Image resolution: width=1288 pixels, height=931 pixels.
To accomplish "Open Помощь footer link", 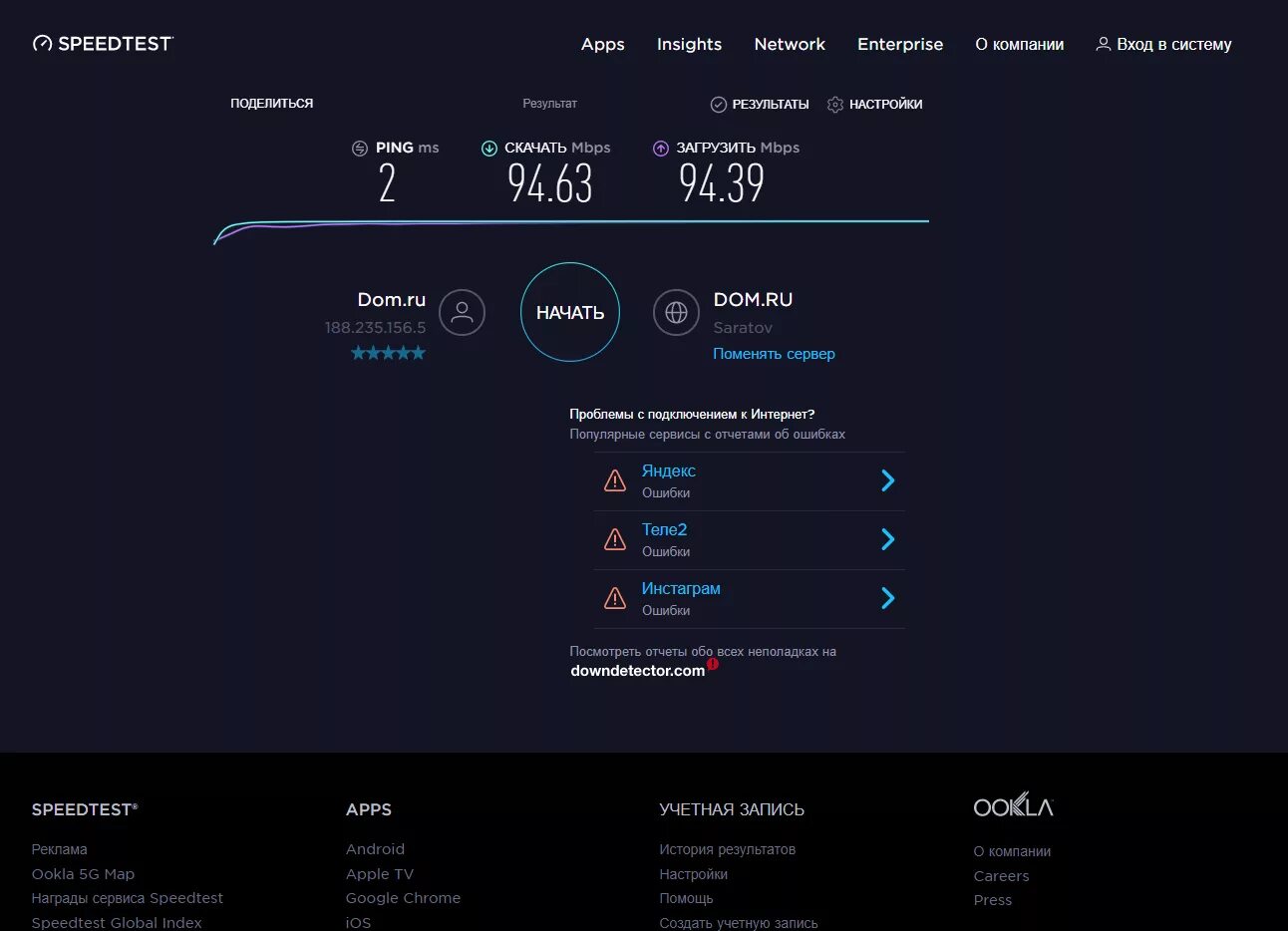I will (686, 898).
